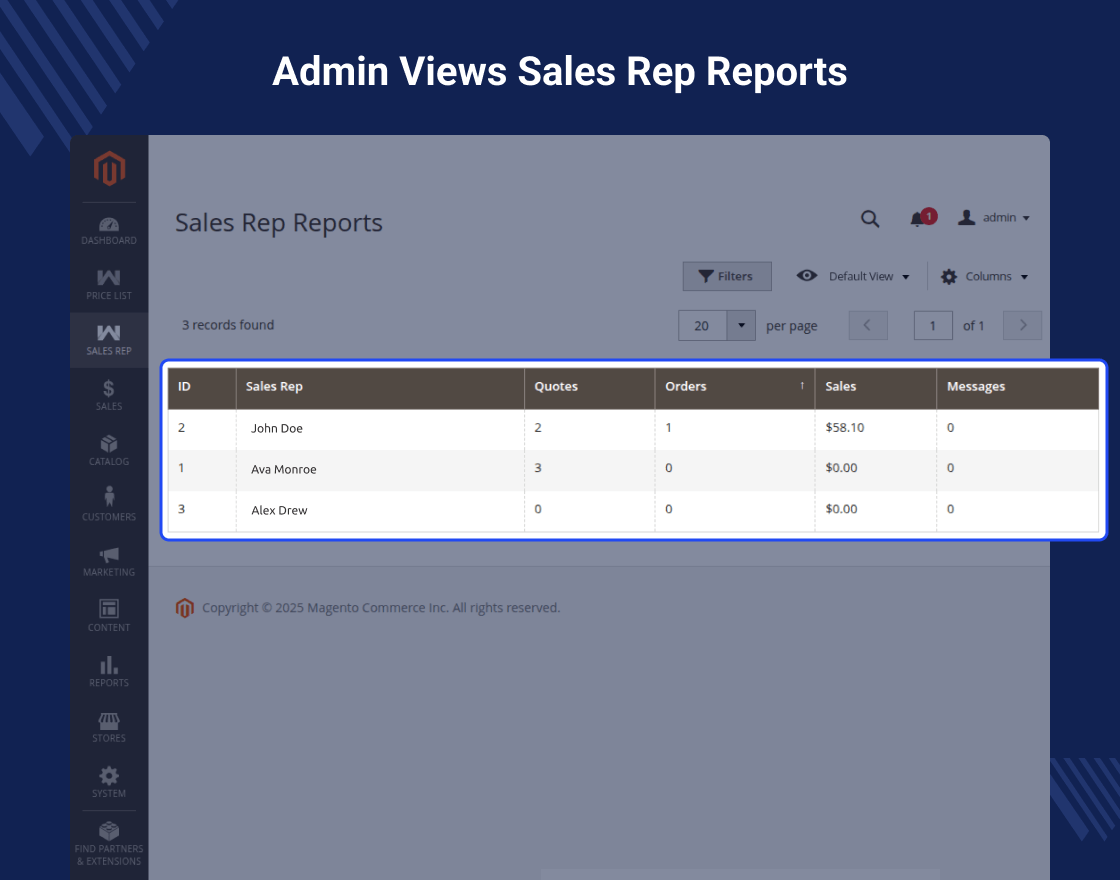Open the Catalog box icon
This screenshot has height=880, width=1120.
(109, 451)
